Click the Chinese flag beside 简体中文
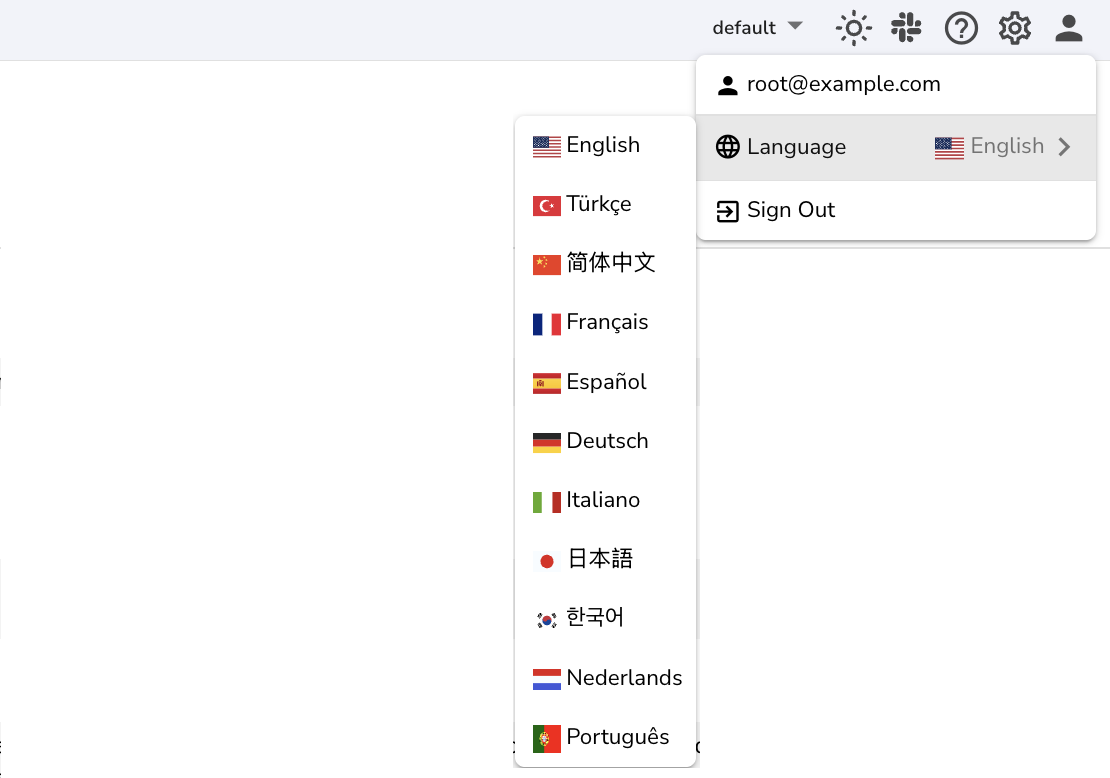 coord(546,263)
